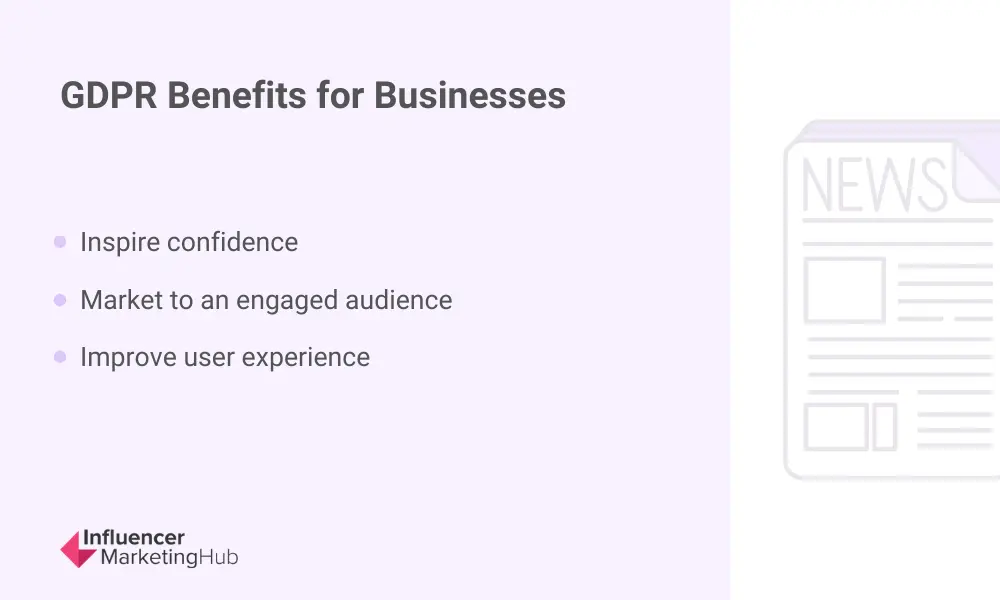Click text lines beside the newspaper's upper box

pyautogui.click(x=945, y=291)
